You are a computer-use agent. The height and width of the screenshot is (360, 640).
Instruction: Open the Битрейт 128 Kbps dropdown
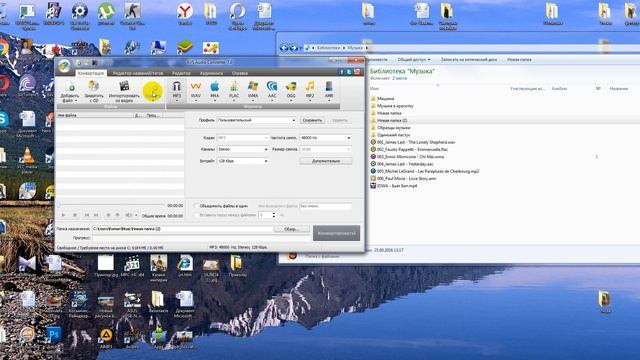pos(243,161)
